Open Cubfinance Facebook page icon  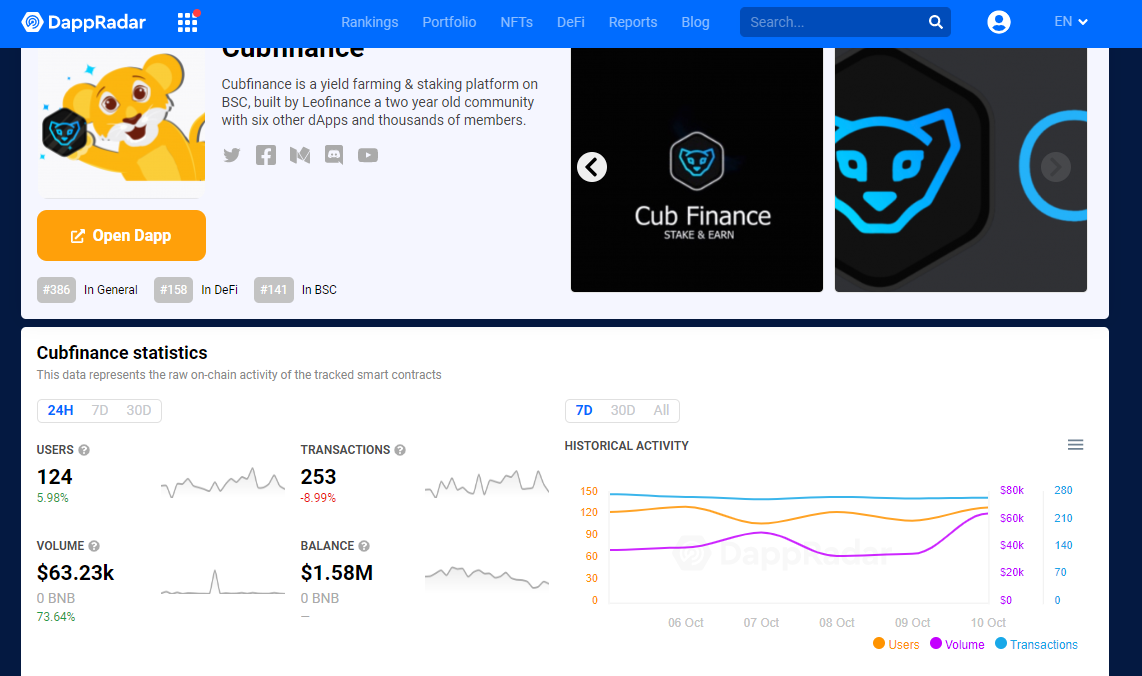(x=266, y=155)
